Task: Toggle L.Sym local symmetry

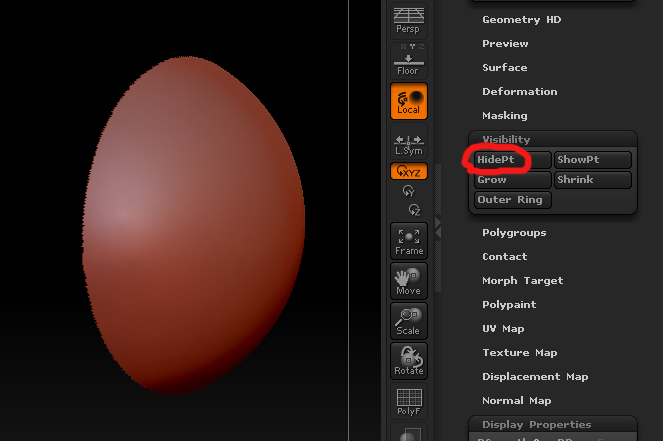Action: pos(408,145)
